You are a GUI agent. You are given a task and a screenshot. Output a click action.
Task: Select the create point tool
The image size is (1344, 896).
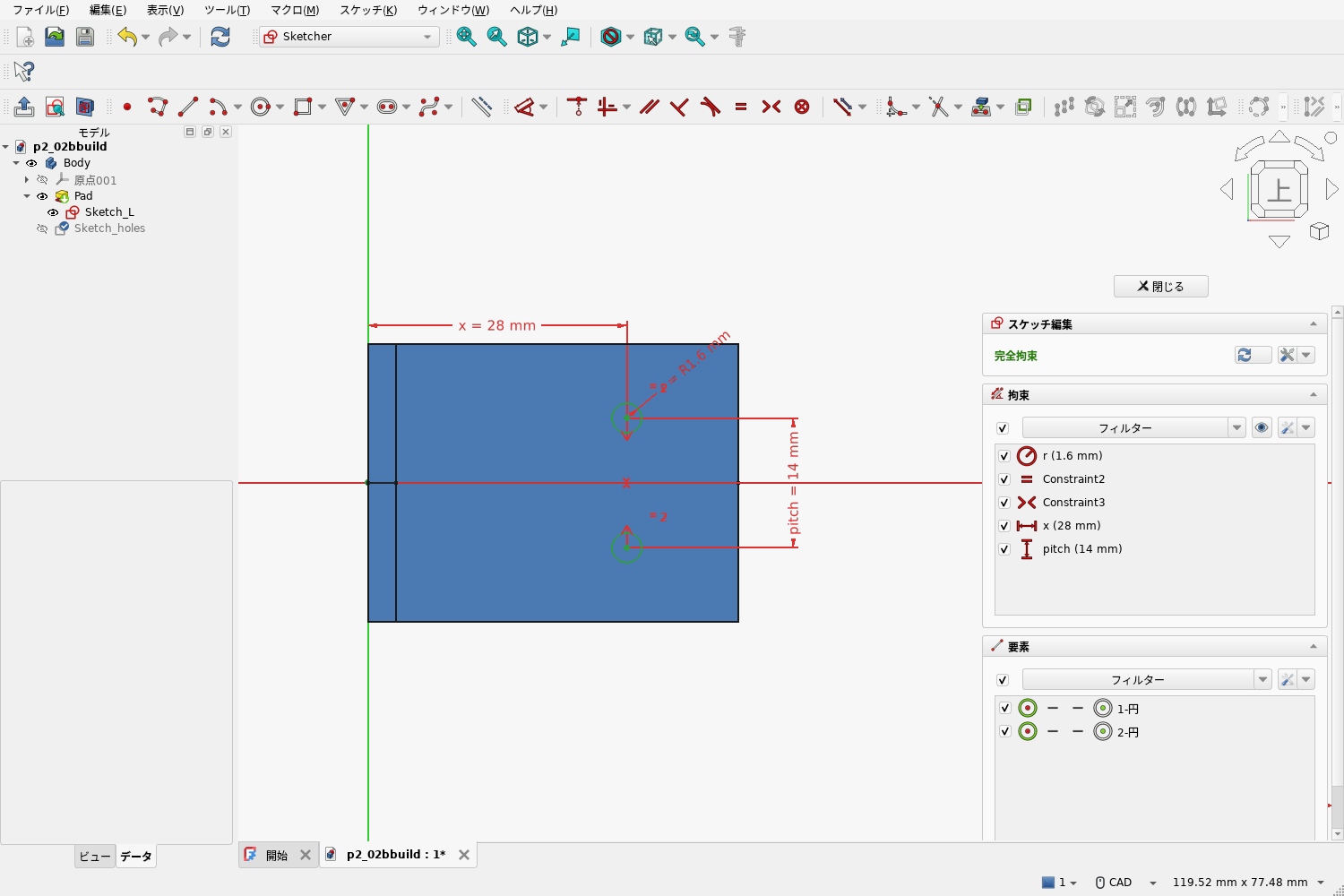click(127, 107)
